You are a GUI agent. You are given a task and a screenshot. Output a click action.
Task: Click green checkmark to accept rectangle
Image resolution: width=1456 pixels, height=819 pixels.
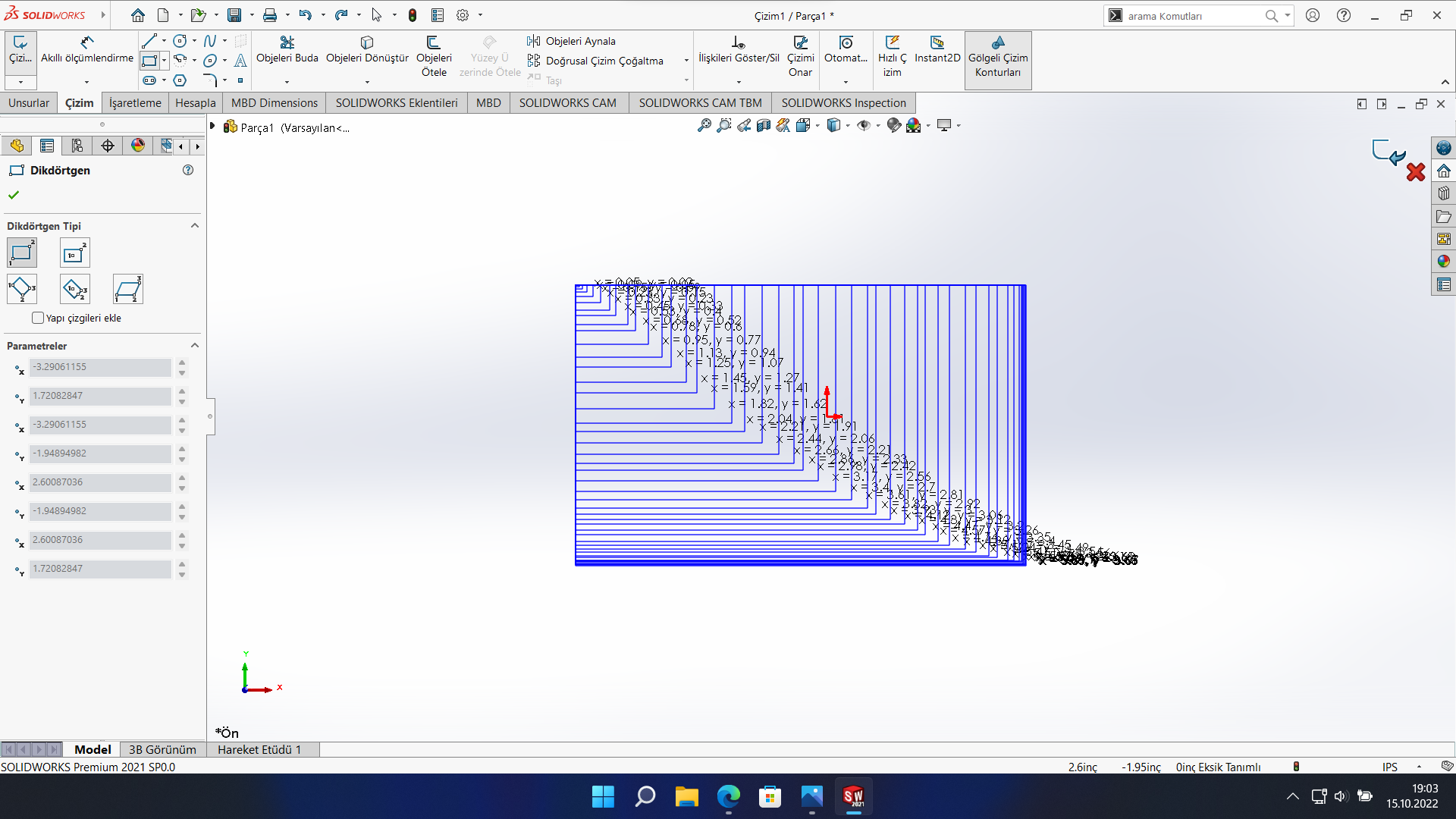14,195
